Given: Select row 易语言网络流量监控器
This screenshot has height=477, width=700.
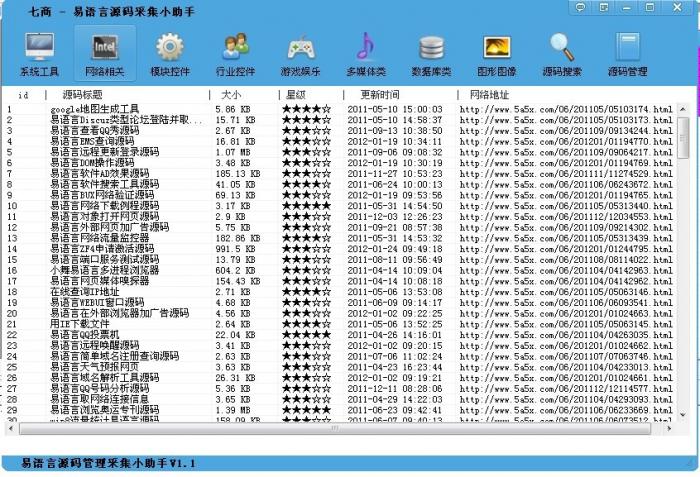Looking at the screenshot, I should pyautogui.click(x=339, y=238).
